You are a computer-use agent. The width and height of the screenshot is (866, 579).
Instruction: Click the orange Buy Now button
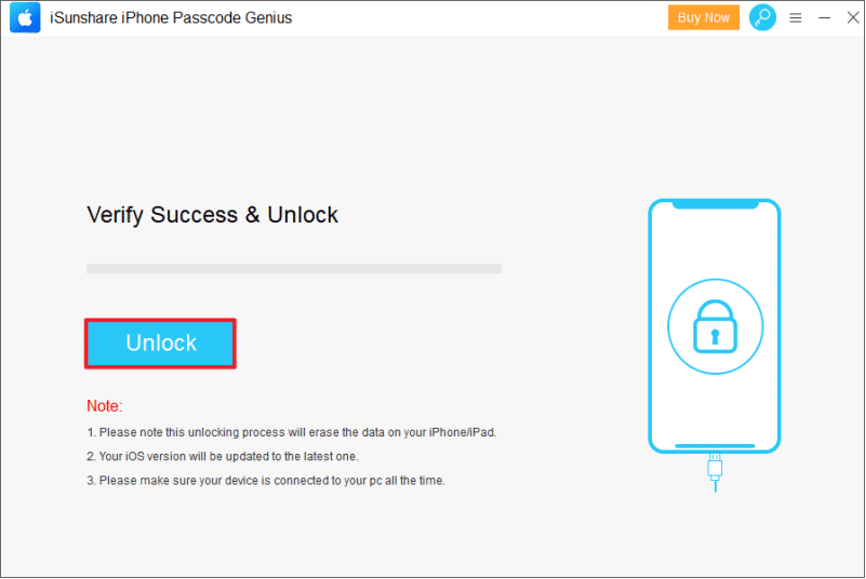[703, 17]
